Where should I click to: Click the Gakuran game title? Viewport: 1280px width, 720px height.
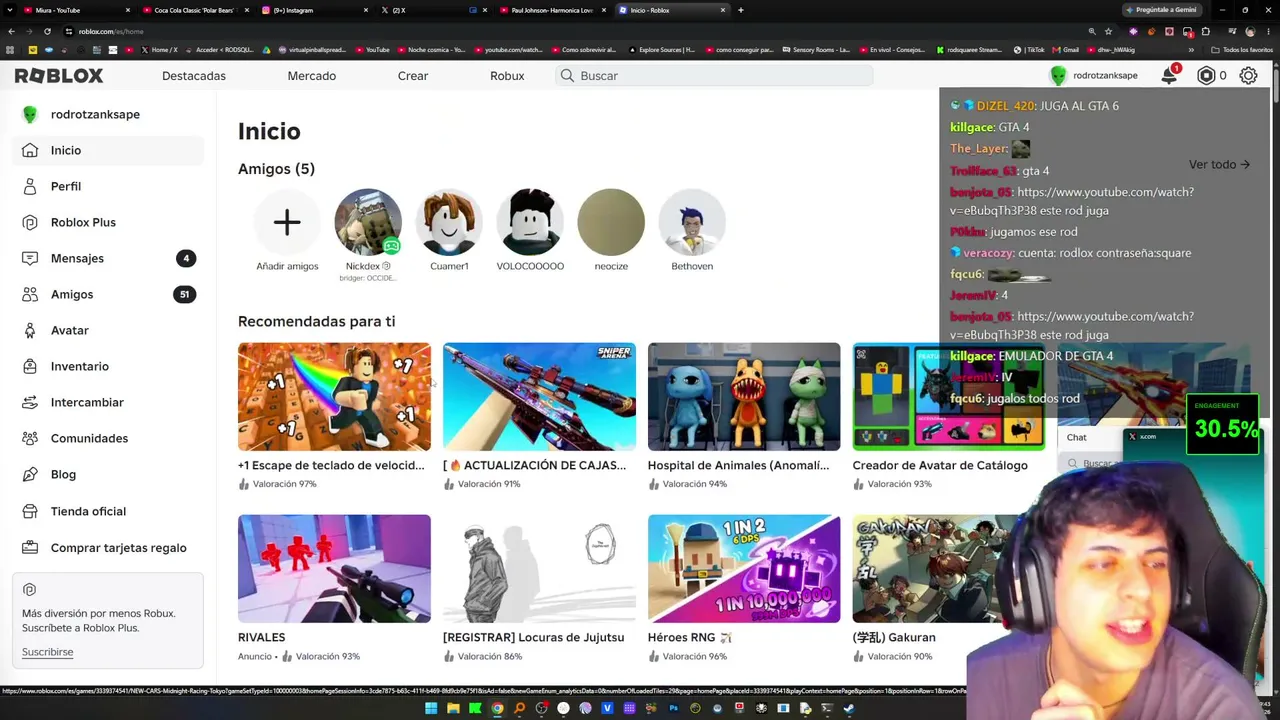click(x=894, y=637)
